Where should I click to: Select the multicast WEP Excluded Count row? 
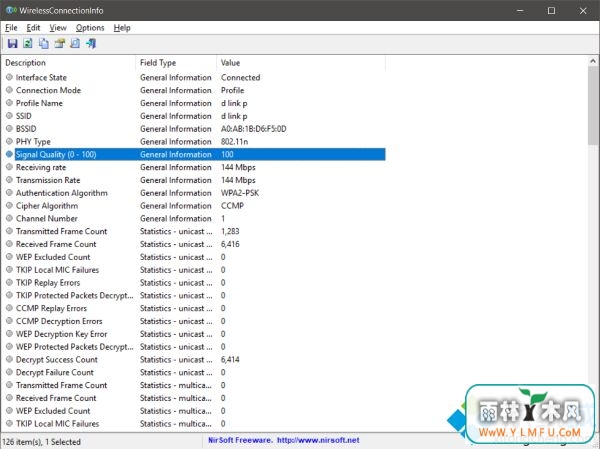point(194,411)
